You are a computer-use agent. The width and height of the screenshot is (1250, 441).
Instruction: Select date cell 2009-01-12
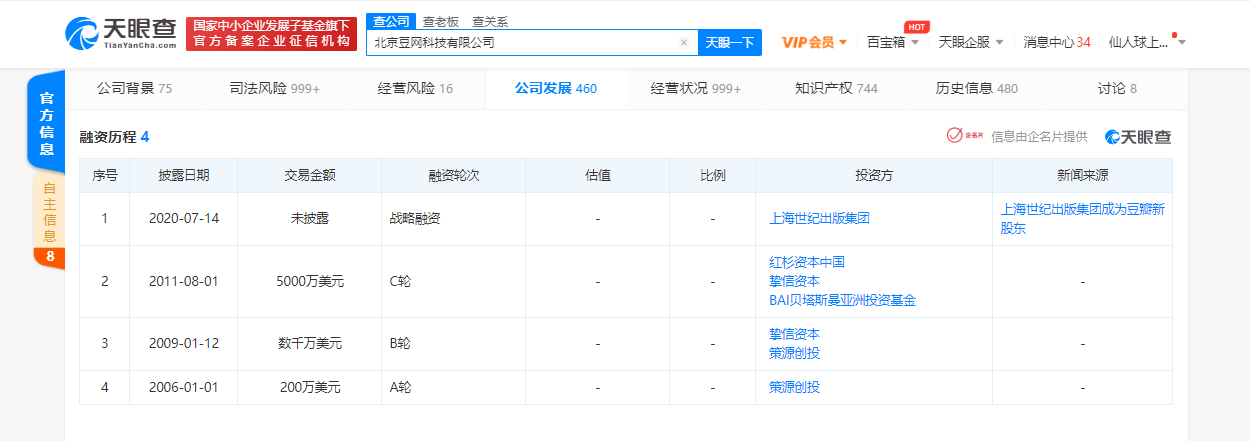[183, 343]
